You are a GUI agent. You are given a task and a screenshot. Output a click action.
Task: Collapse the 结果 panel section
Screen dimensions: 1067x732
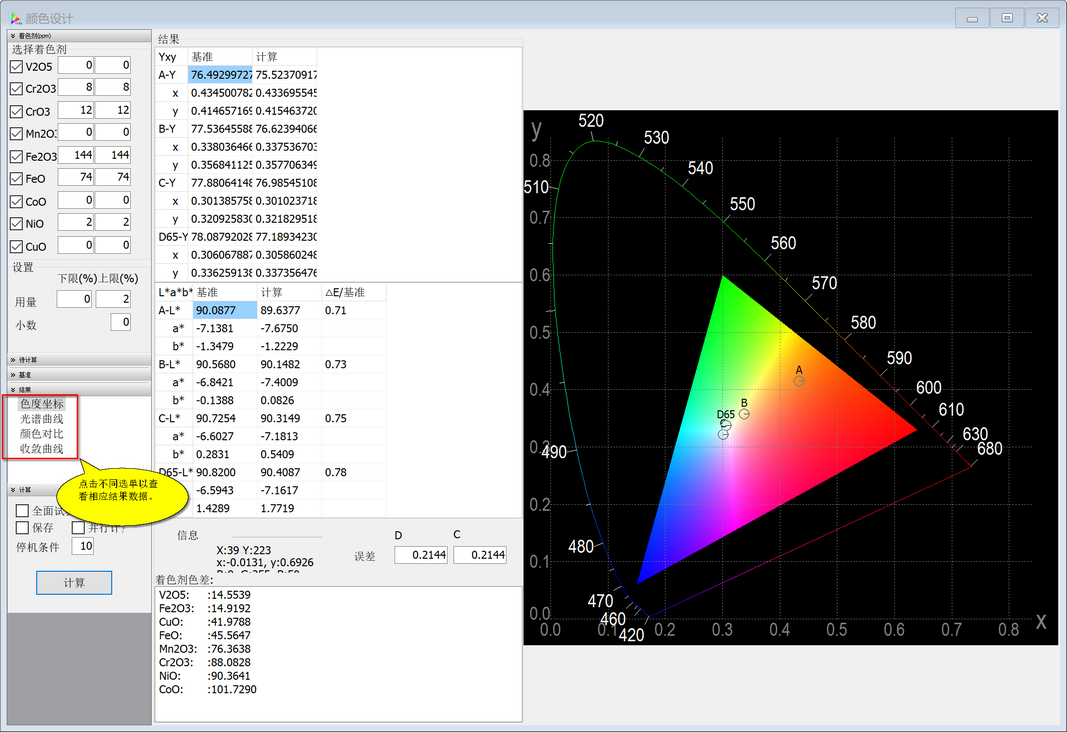pos(79,389)
